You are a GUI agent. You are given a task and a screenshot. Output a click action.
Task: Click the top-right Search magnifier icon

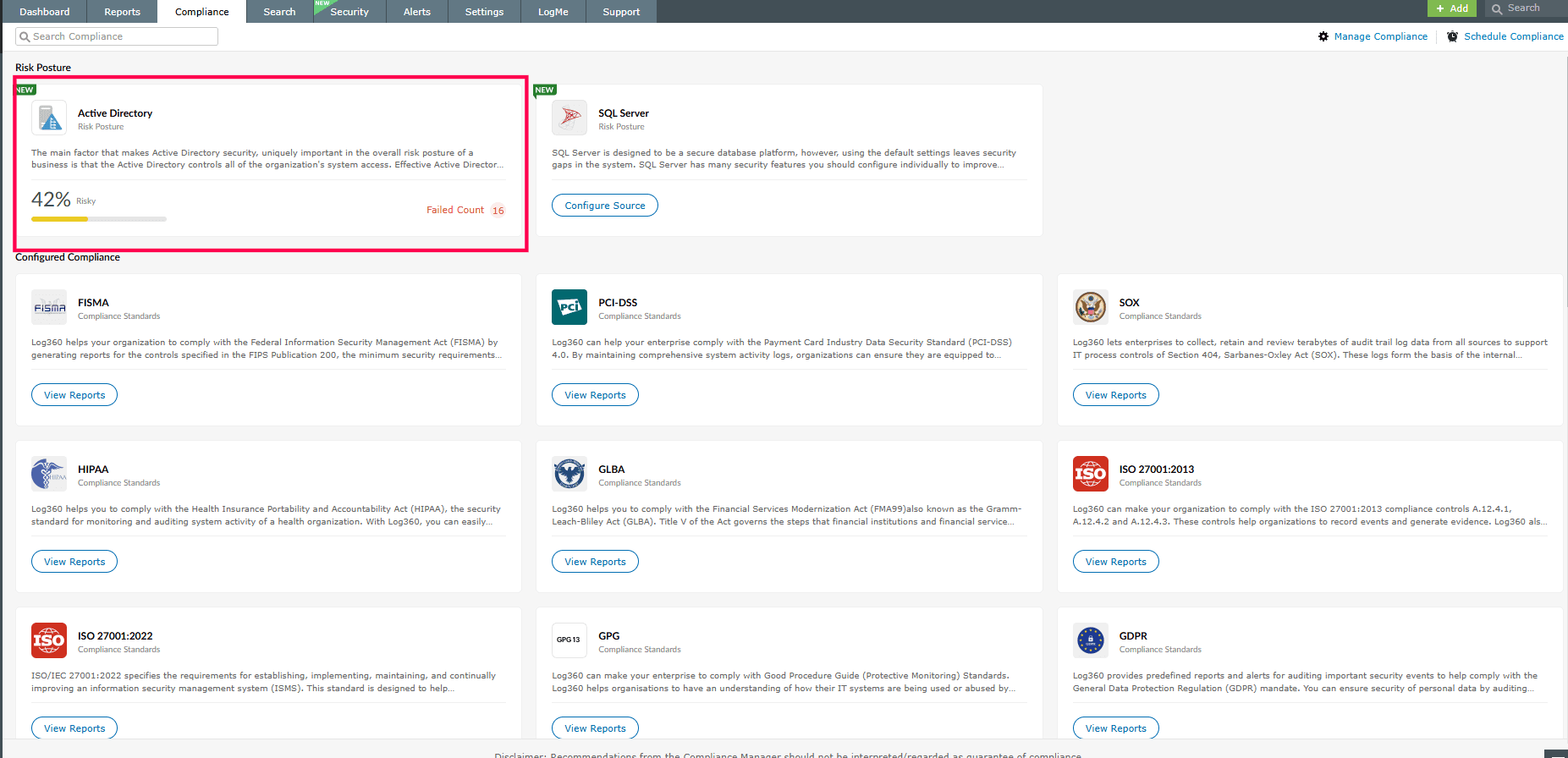pyautogui.click(x=1497, y=8)
